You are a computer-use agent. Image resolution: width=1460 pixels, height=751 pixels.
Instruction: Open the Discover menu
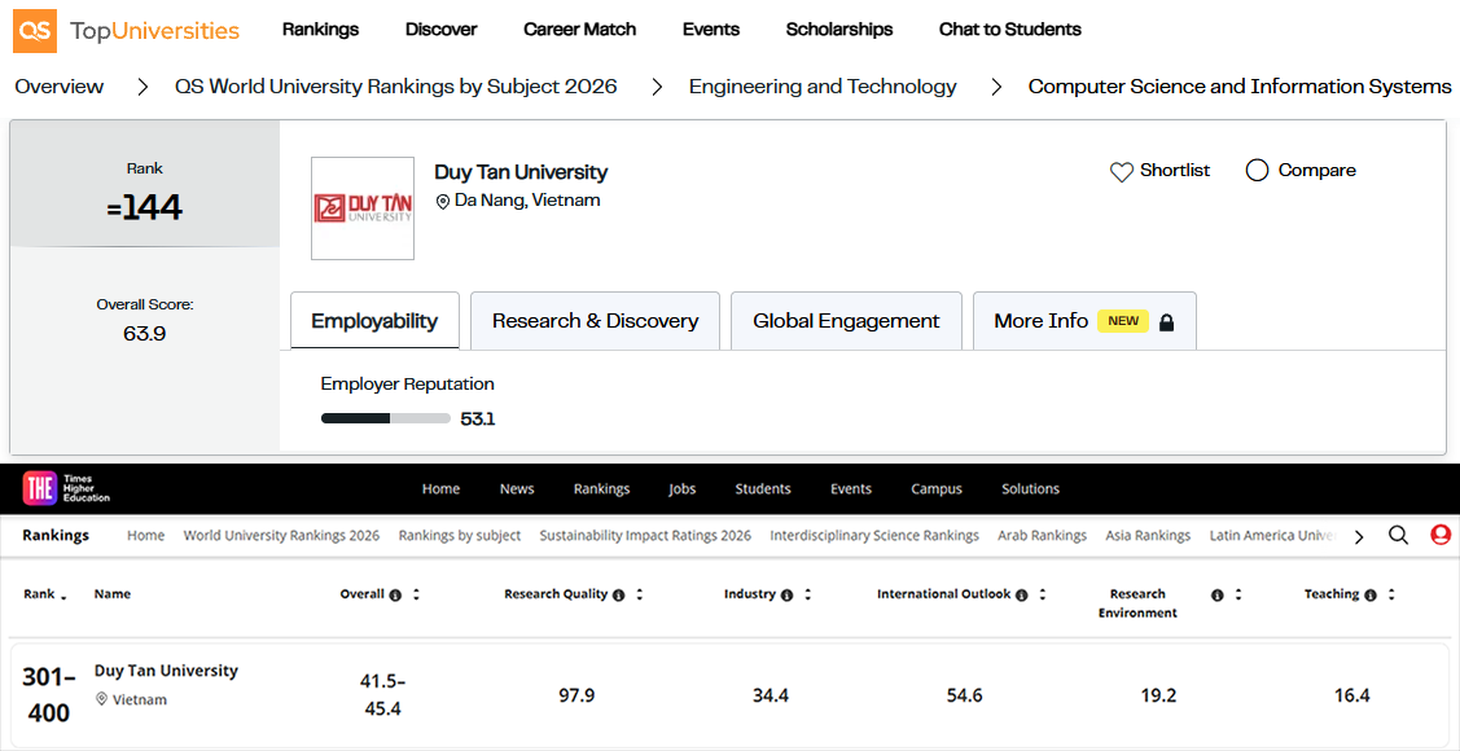click(441, 30)
